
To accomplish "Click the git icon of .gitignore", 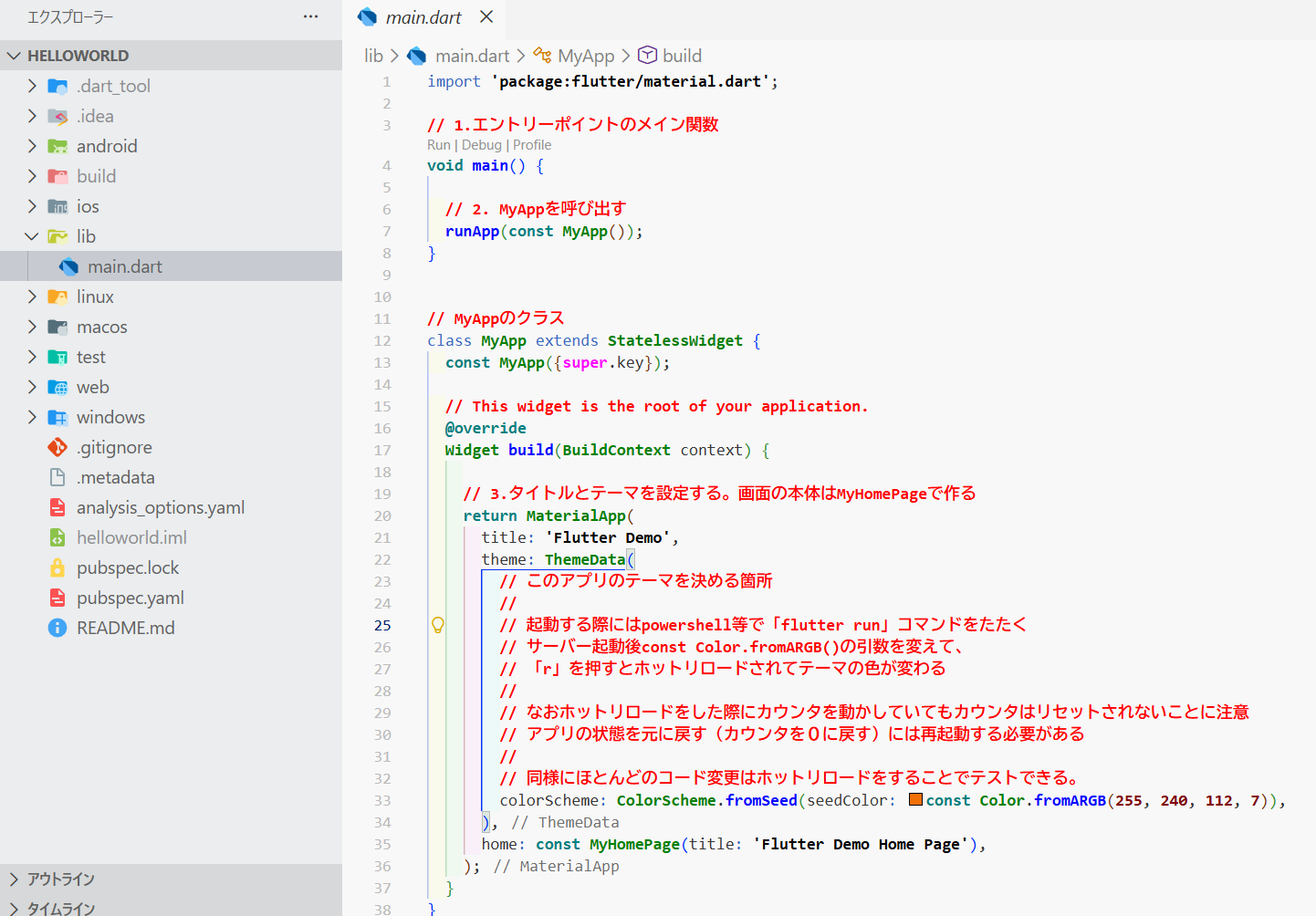I will pyautogui.click(x=57, y=447).
